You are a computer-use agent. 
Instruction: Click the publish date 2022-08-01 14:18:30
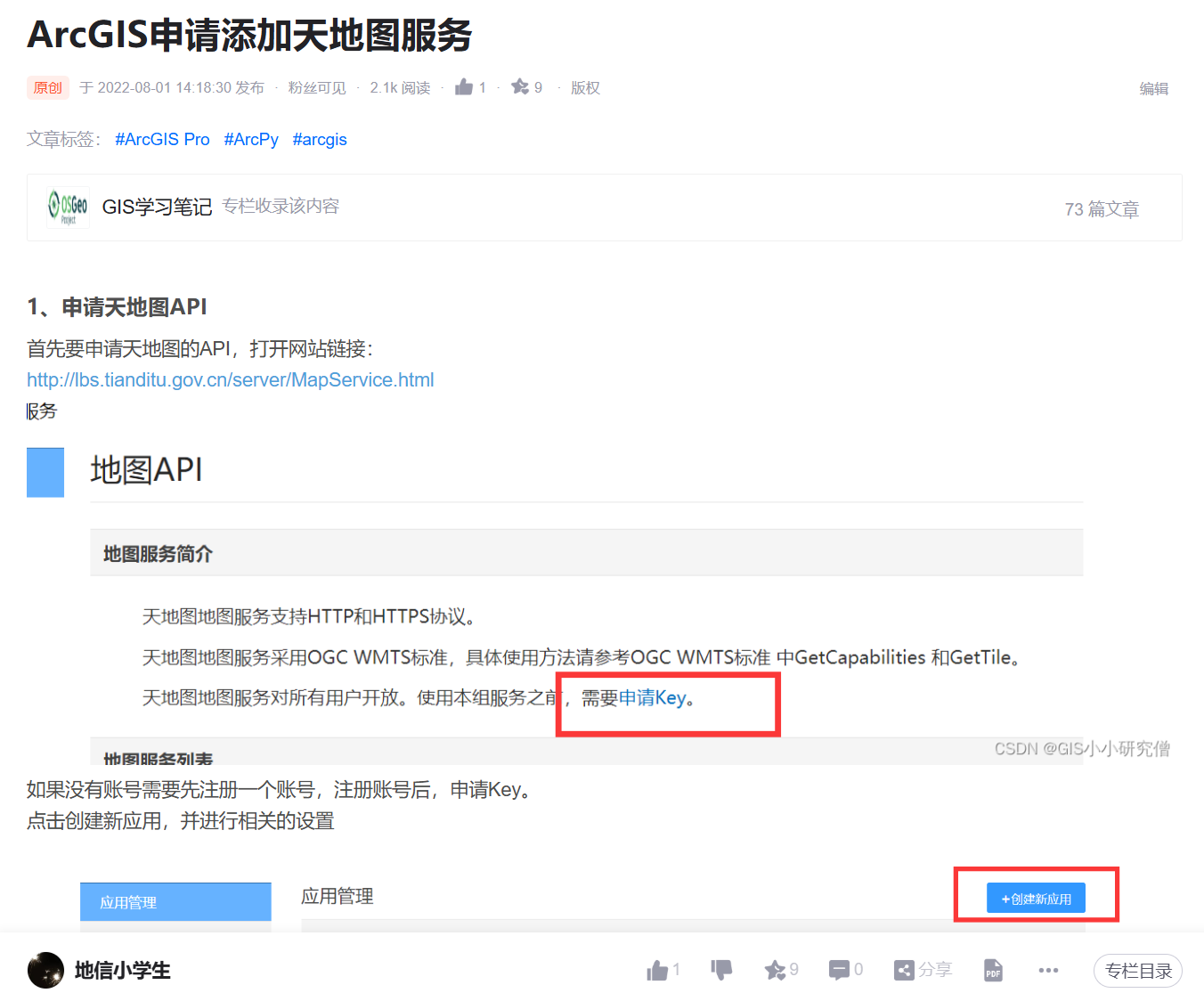coord(165,87)
